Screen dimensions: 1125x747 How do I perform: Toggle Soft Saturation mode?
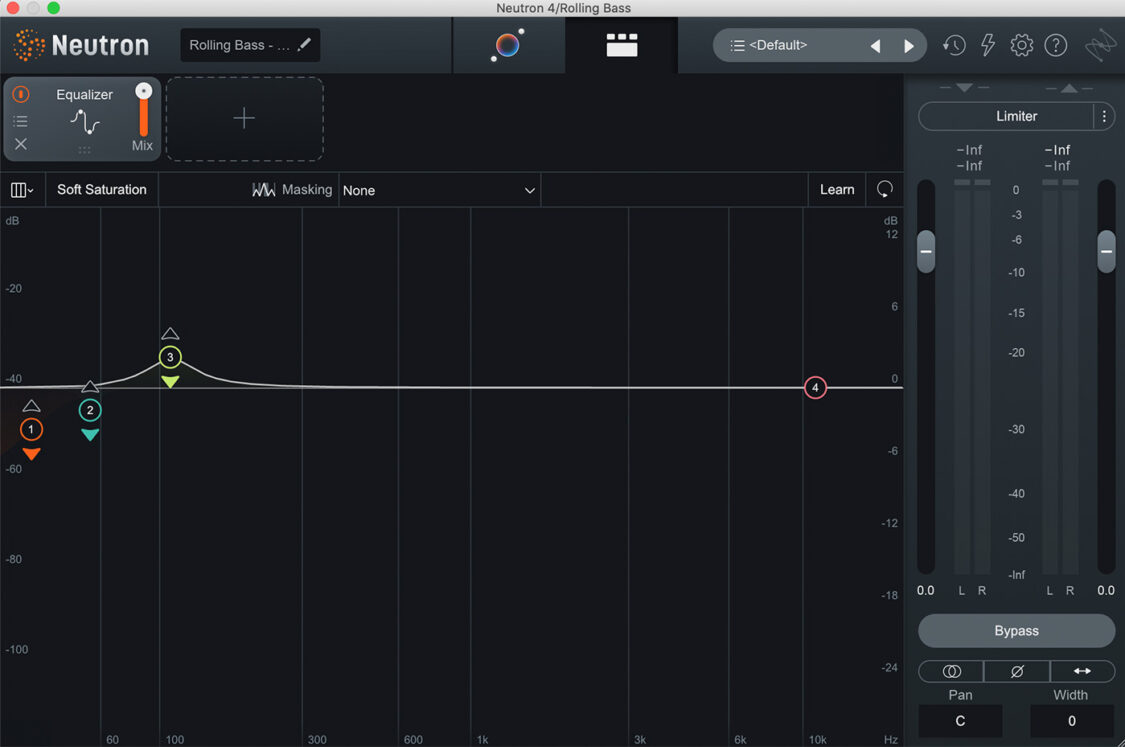[102, 189]
